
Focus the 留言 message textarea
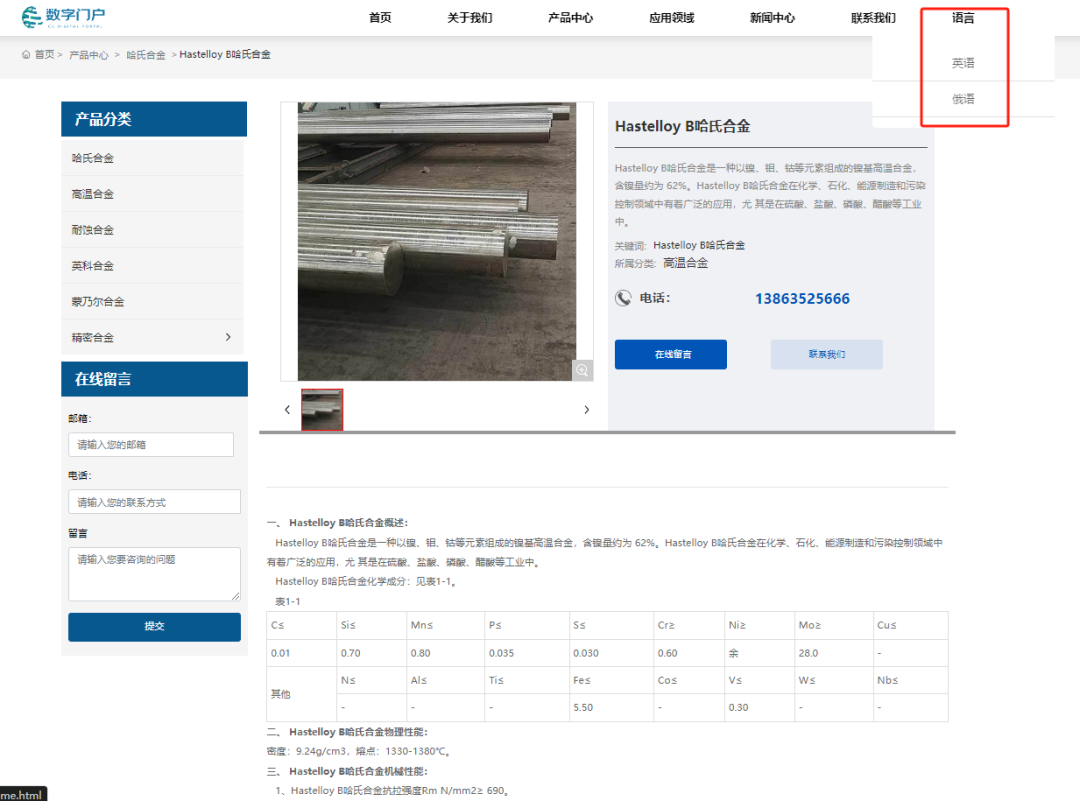point(154,573)
